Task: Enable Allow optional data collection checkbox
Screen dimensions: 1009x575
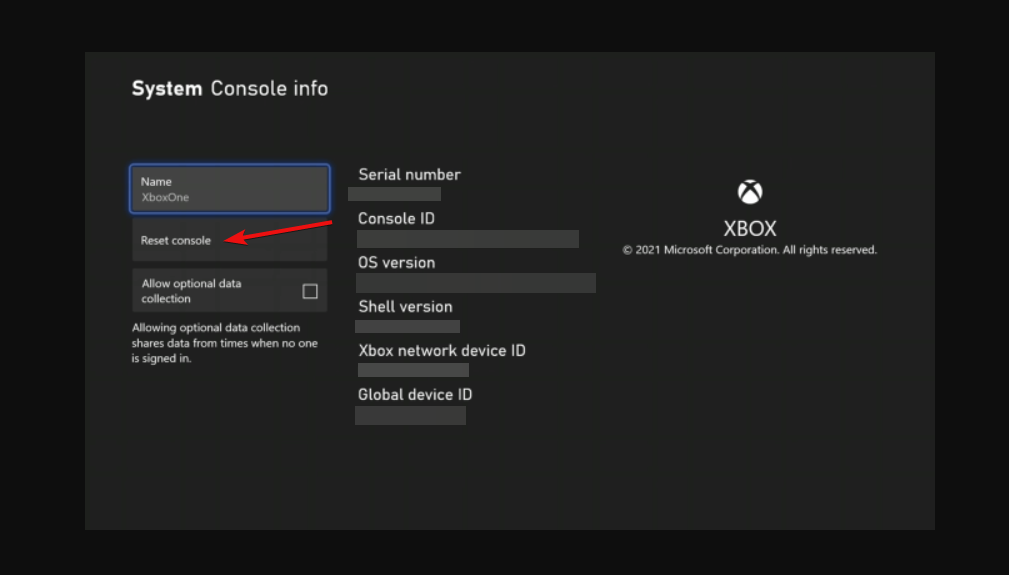Action: pos(310,291)
